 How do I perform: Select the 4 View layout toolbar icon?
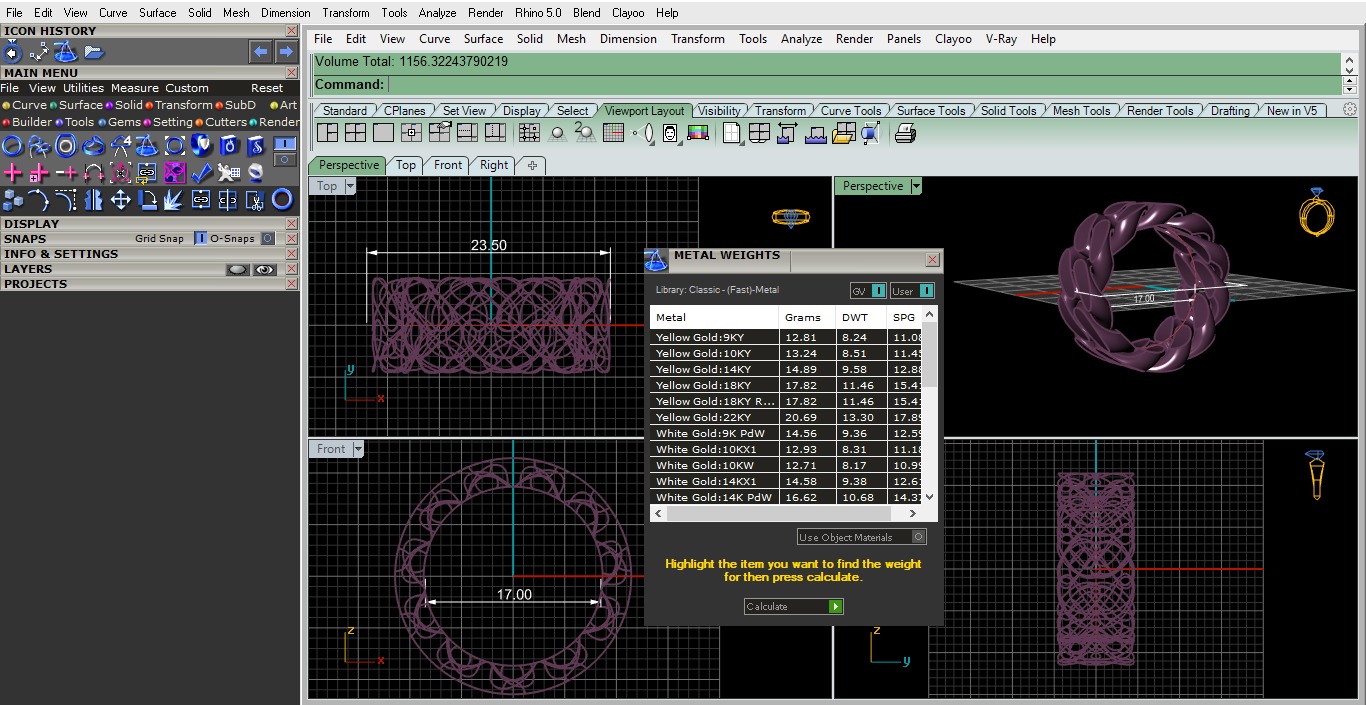[x=355, y=132]
